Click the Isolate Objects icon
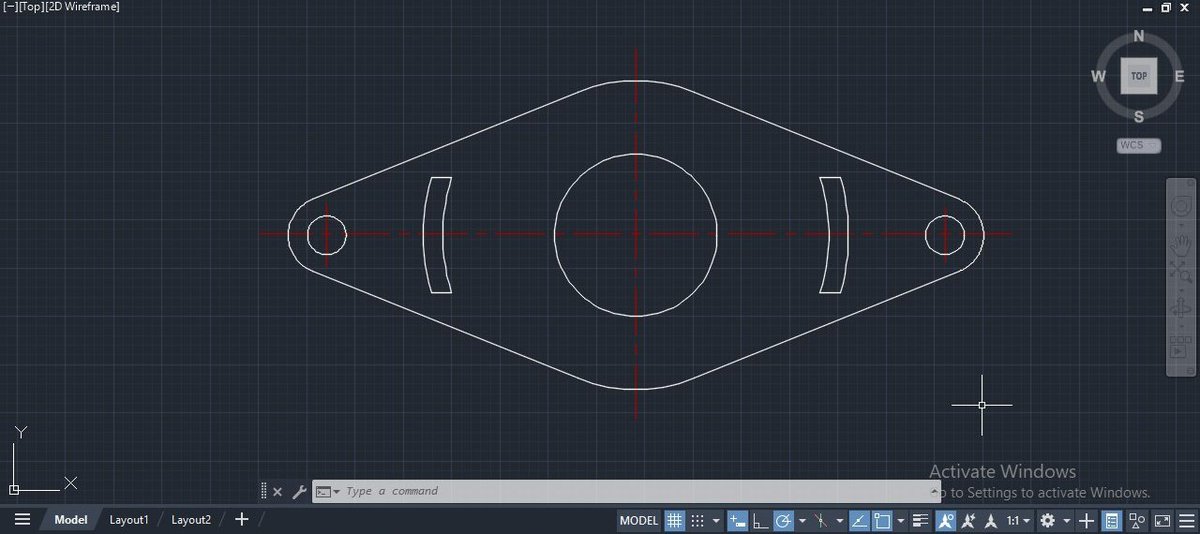 1137,520
